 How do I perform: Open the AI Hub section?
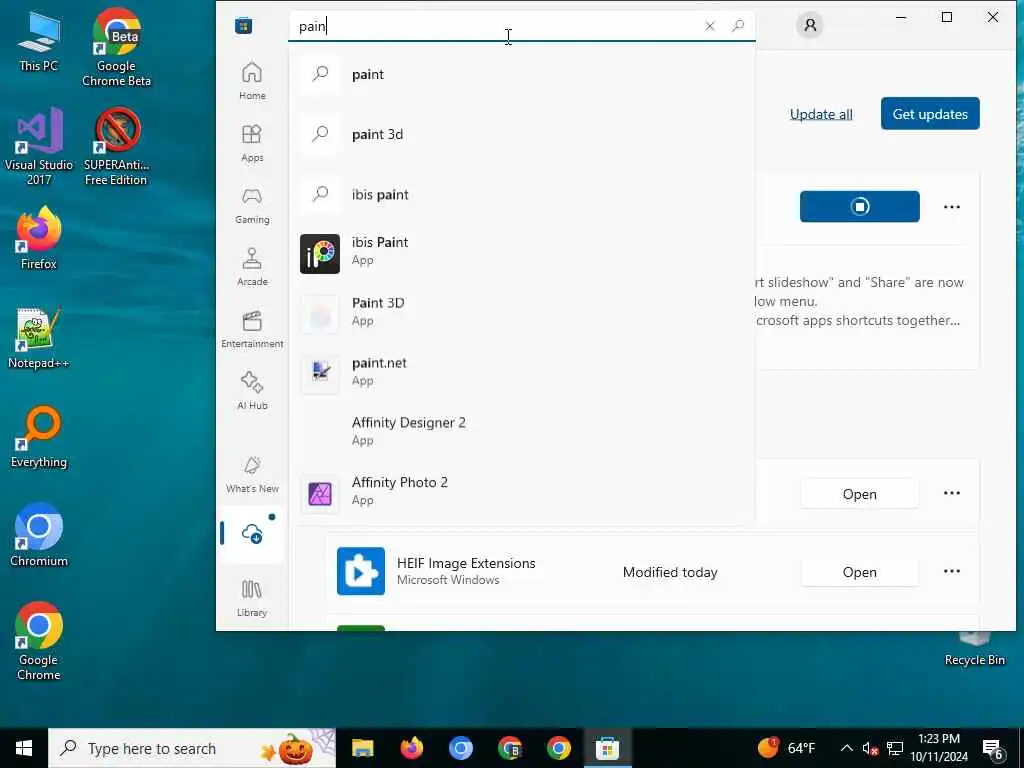tap(252, 391)
